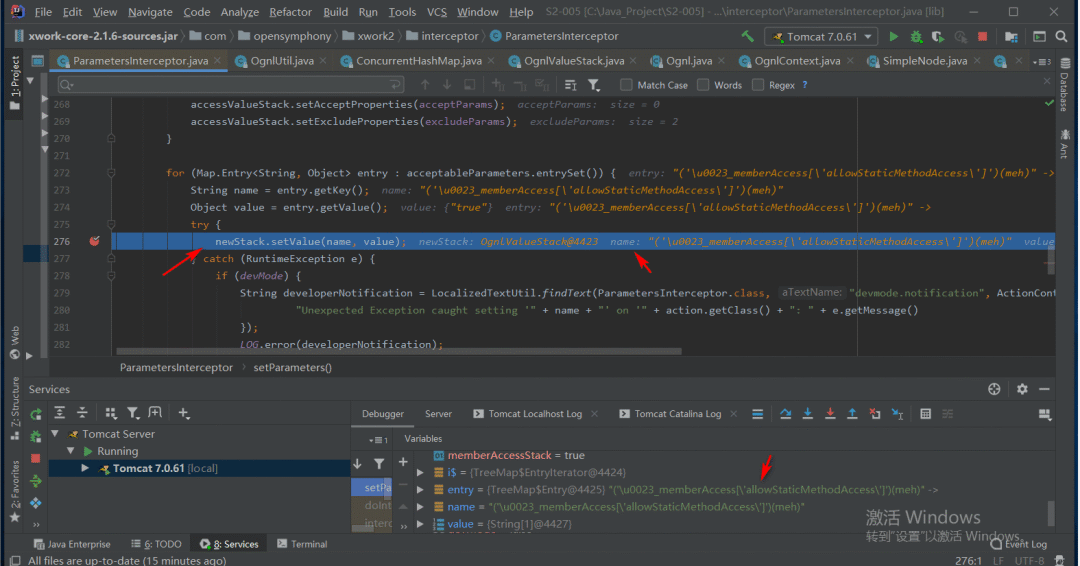Click New Watch plus icon in Variables

(x=403, y=462)
